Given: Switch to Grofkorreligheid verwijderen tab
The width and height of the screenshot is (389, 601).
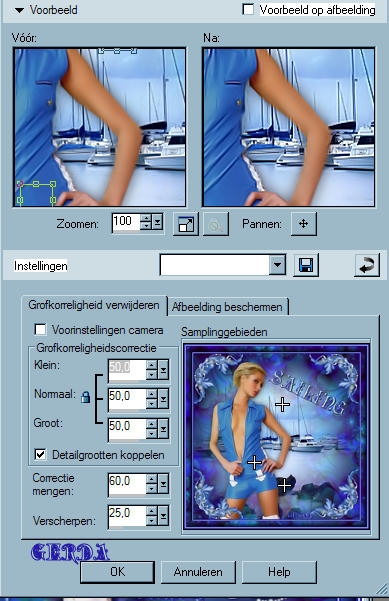Looking at the screenshot, I should point(94,305).
